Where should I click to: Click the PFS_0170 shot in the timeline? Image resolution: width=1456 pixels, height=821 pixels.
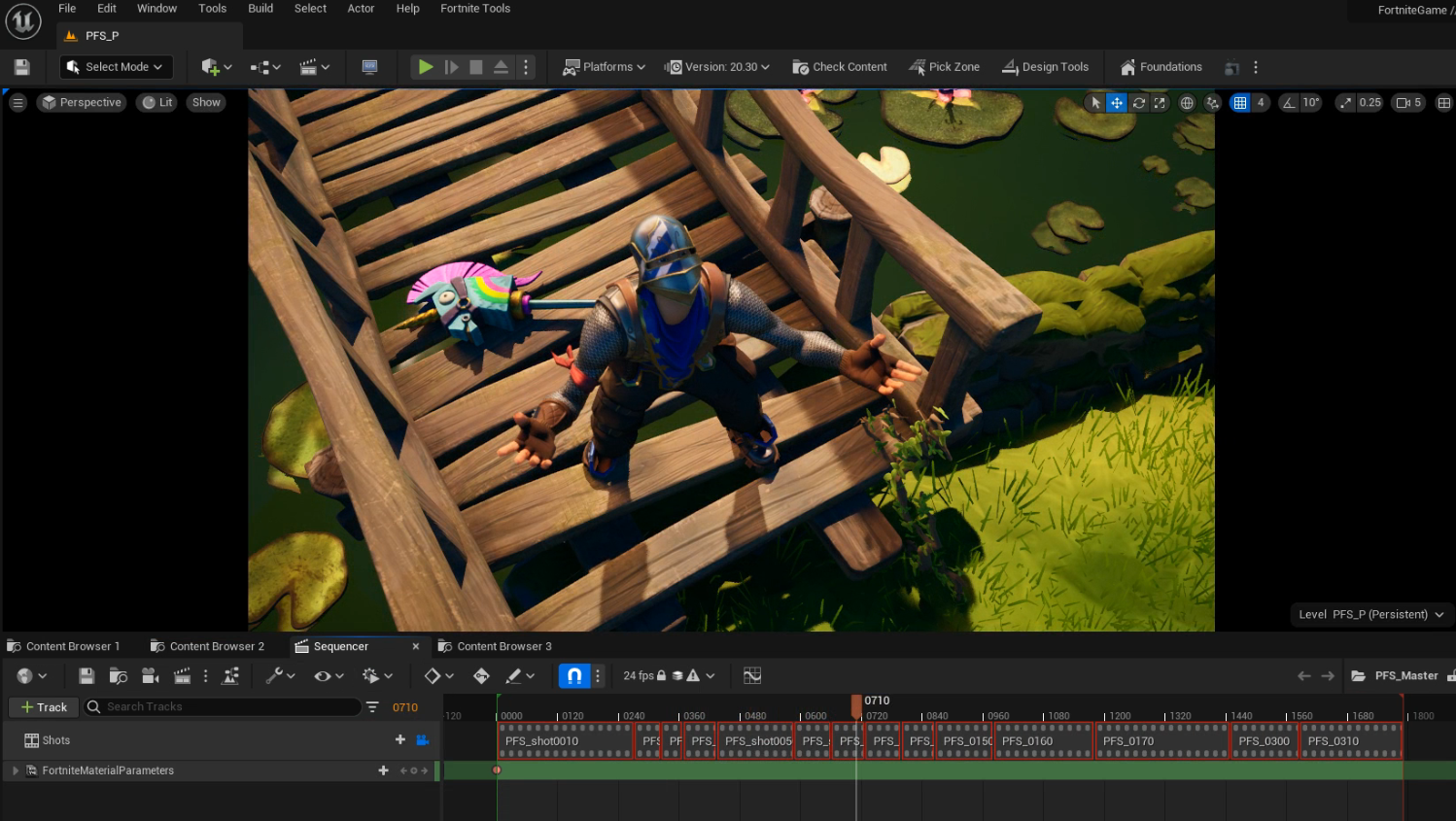1161,740
